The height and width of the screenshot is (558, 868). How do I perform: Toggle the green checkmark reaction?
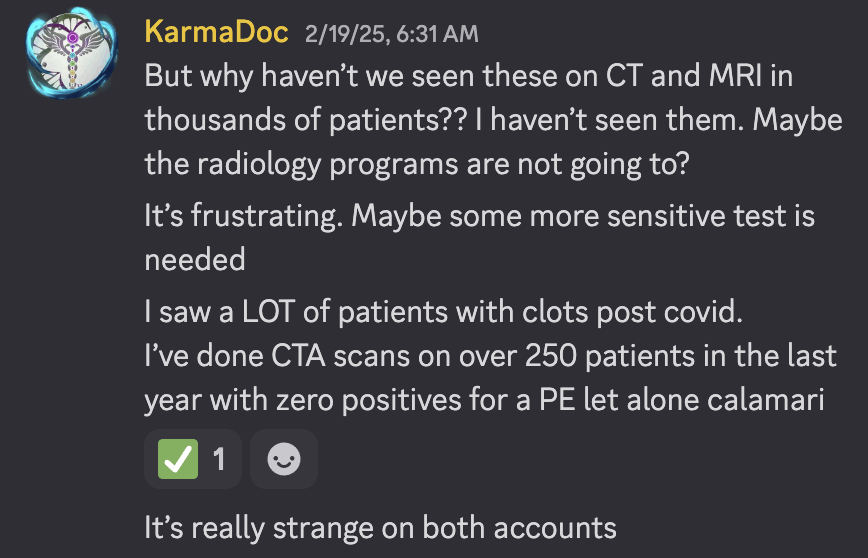193,459
